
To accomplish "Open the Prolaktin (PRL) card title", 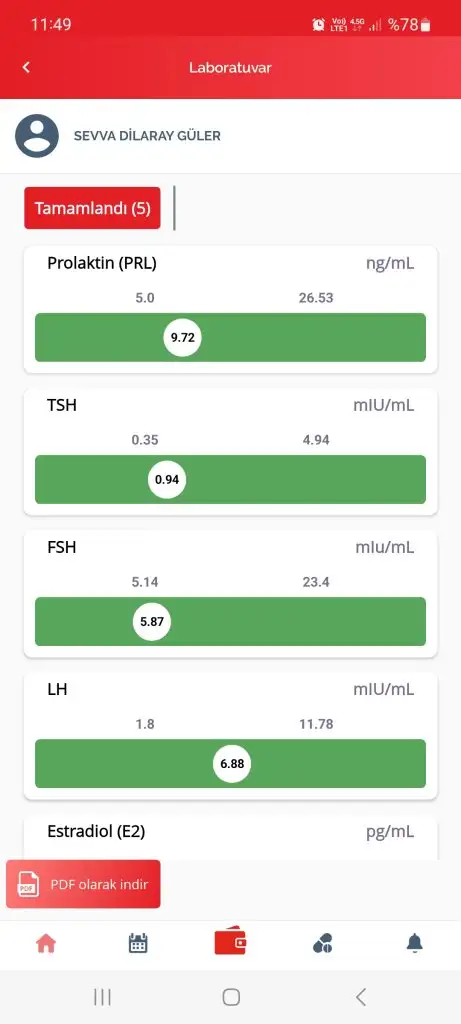I will click(102, 263).
